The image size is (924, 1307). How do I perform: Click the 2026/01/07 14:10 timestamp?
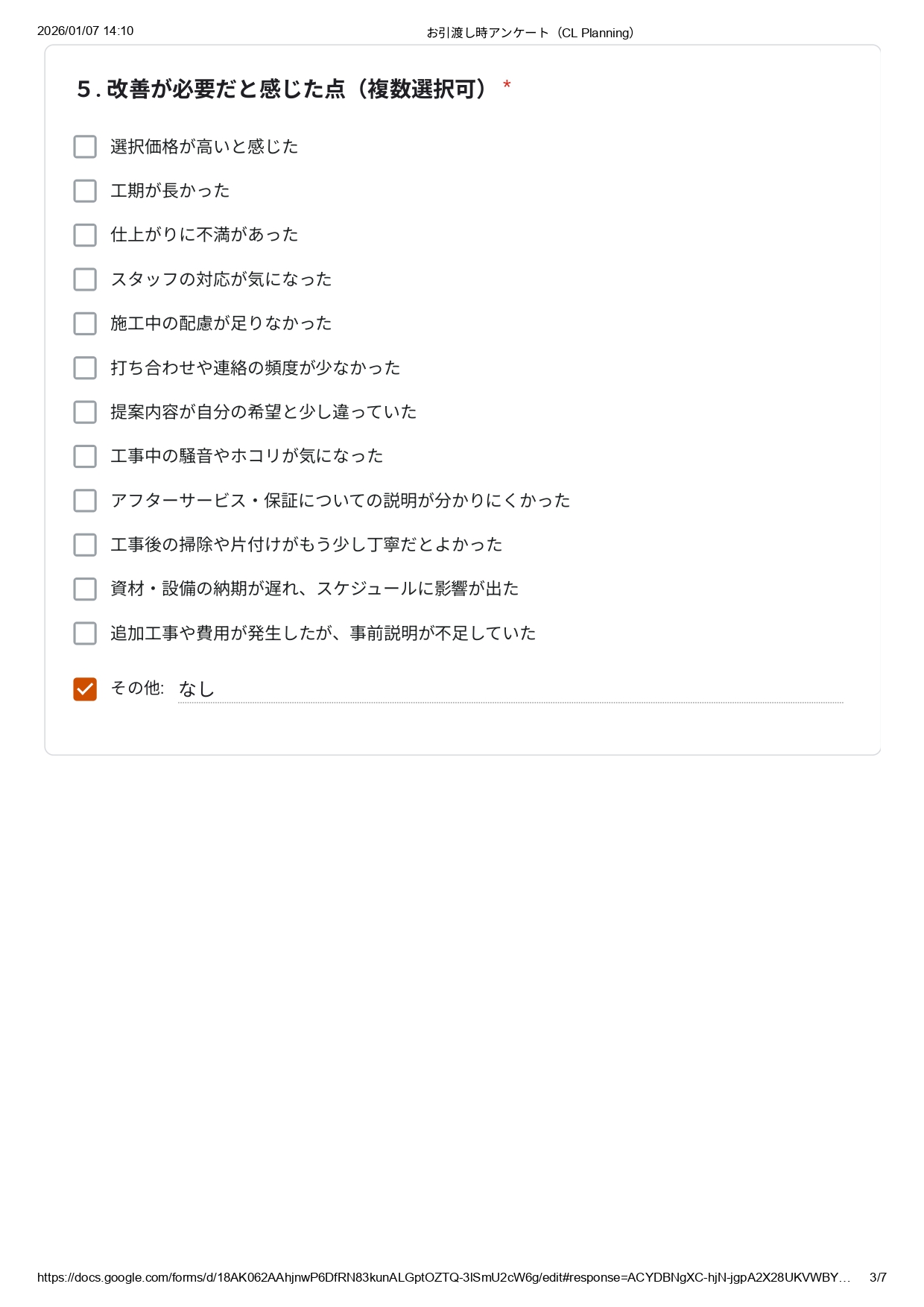point(85,31)
